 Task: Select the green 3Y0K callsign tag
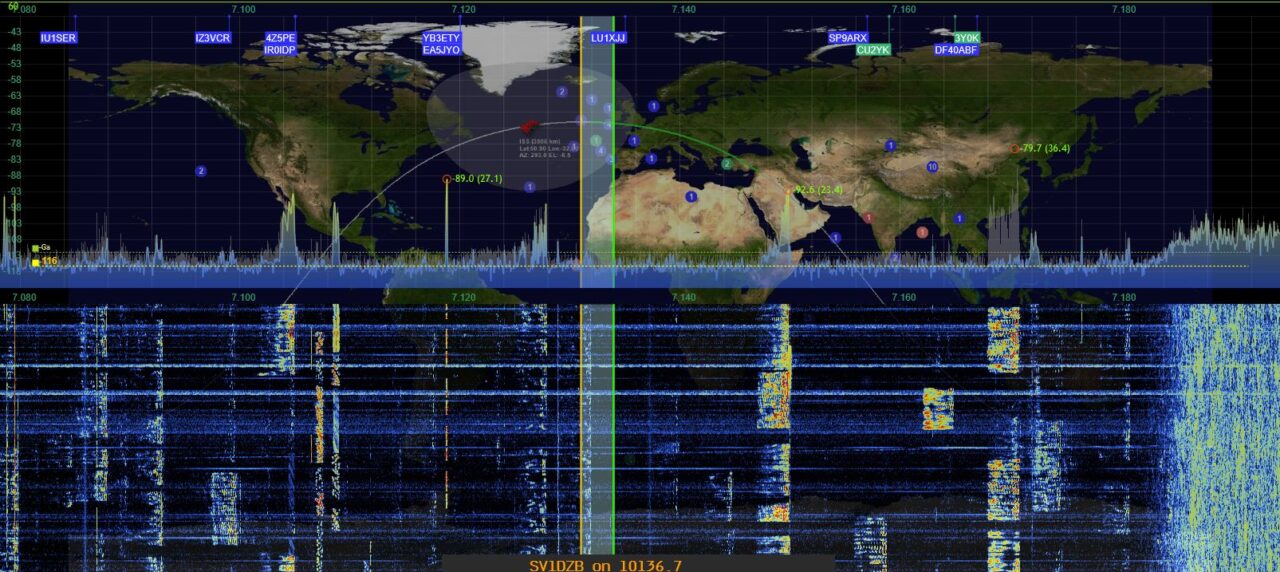click(966, 38)
